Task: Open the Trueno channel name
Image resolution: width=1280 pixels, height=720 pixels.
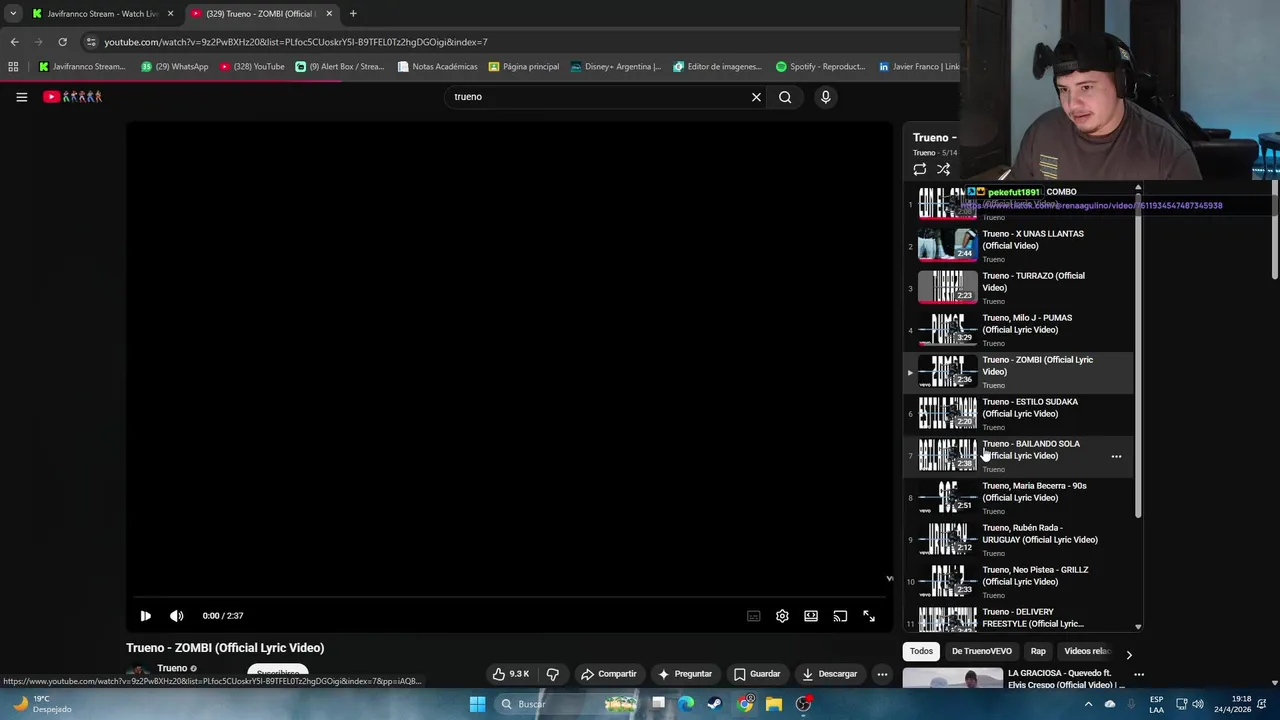Action: tap(172, 668)
